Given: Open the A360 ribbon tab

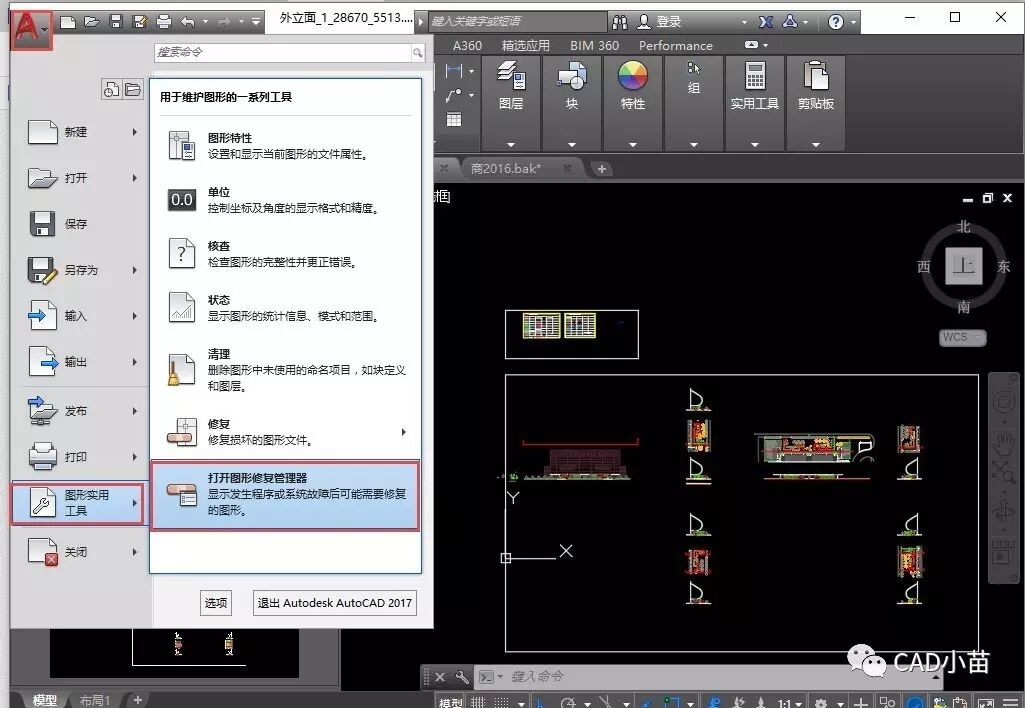Looking at the screenshot, I should click(x=467, y=45).
